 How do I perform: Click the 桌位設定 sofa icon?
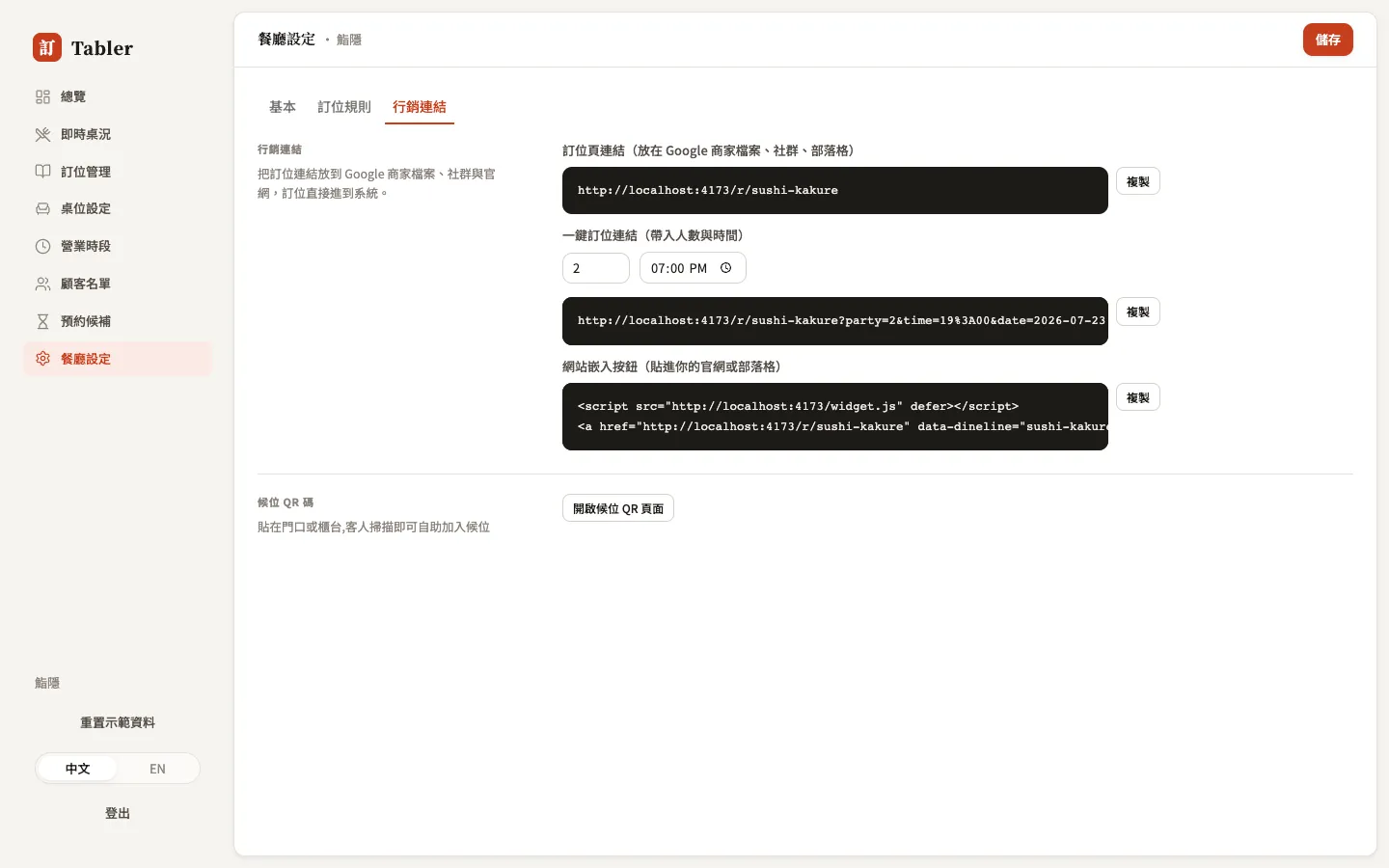point(42,208)
